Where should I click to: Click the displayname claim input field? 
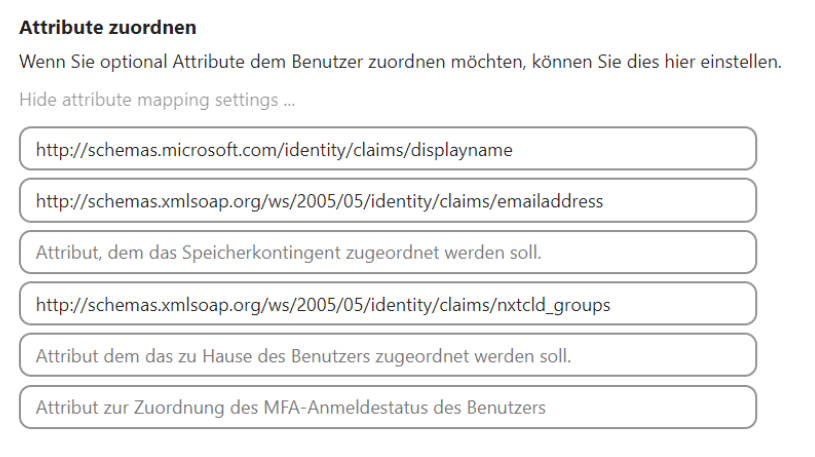(387, 149)
